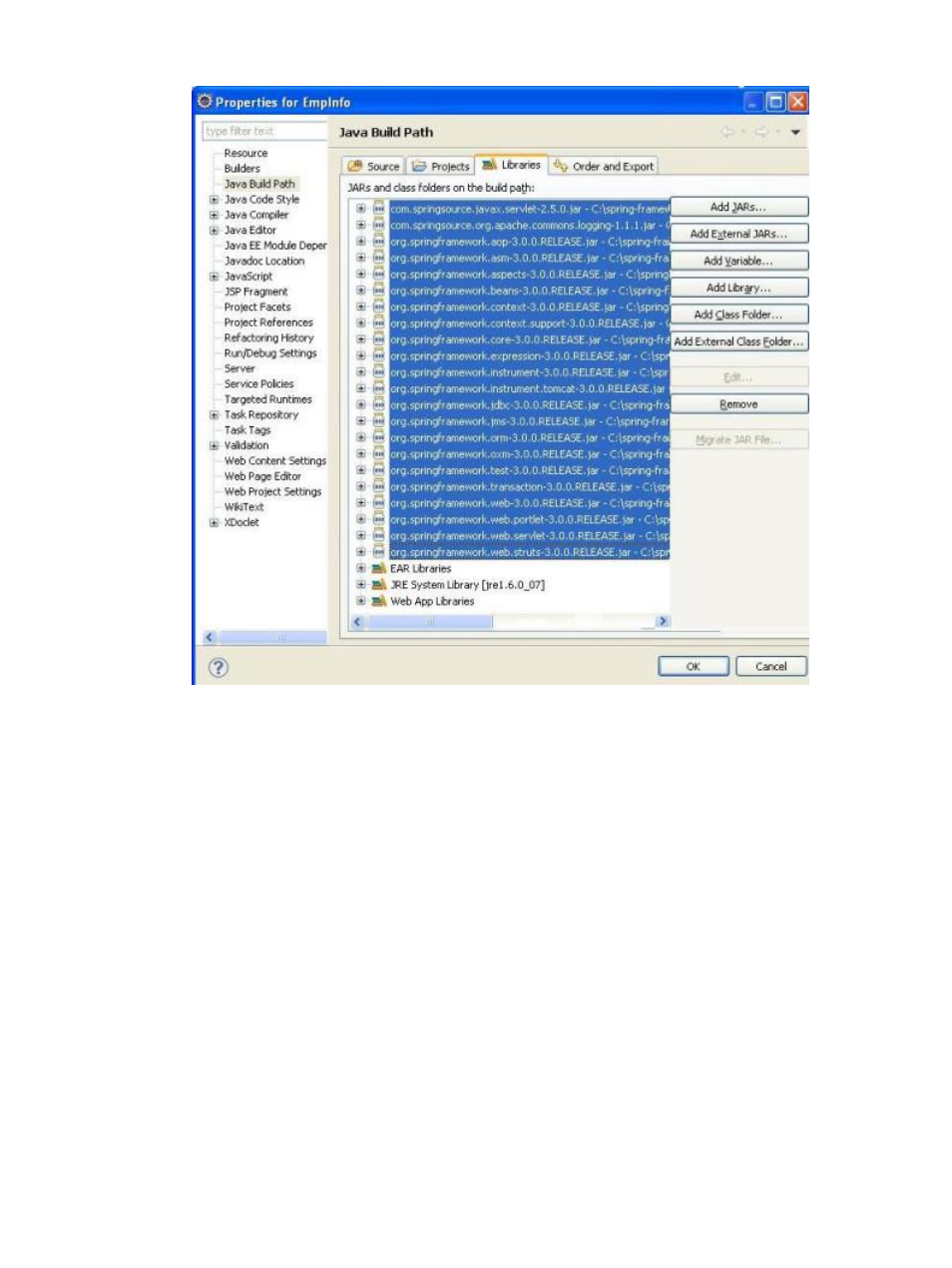Click the jar icon of orm-3.0.0.RELEASE.jar

point(378,437)
